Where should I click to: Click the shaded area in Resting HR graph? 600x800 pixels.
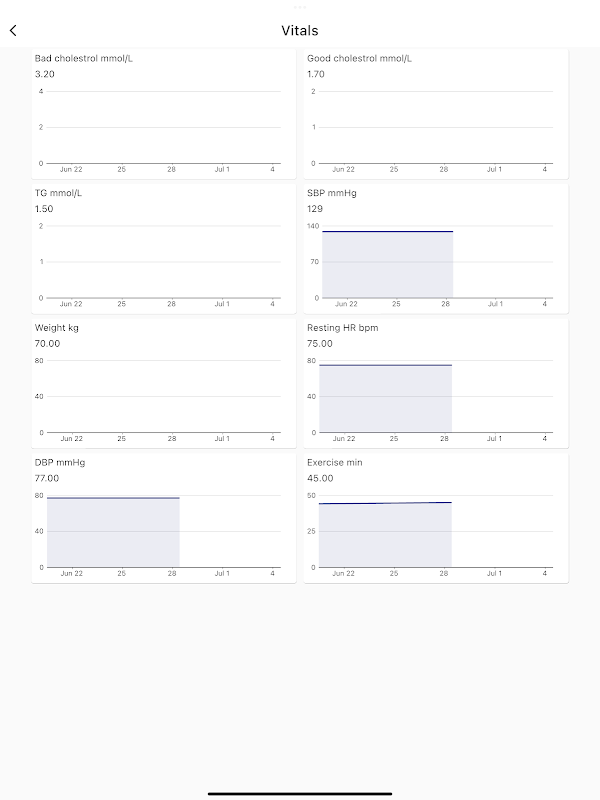coord(386,399)
